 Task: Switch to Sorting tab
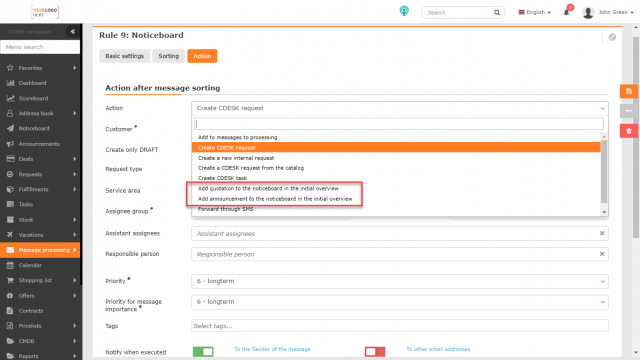pyautogui.click(x=169, y=56)
